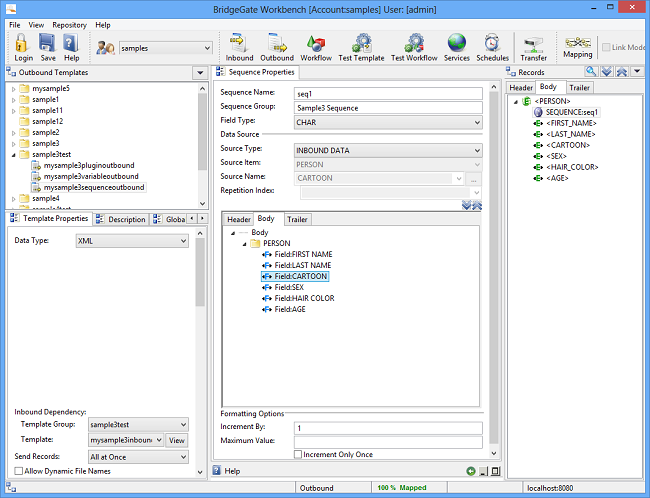
Task: Open the Send Records All at Once dropdown
Action: click(183, 457)
